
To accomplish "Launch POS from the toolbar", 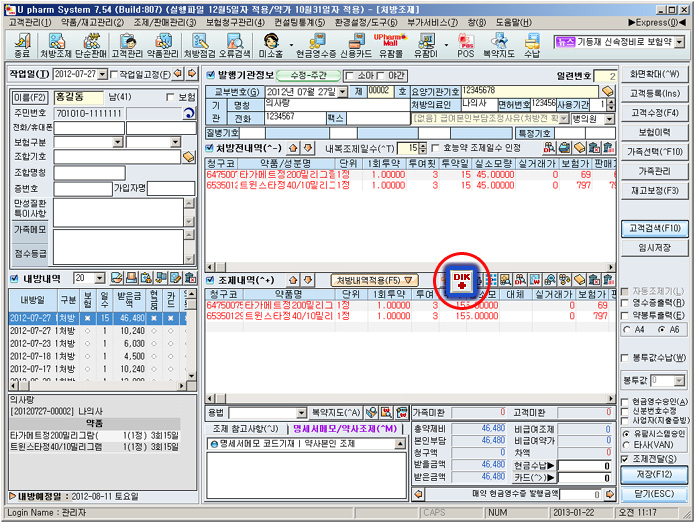I will [x=466, y=46].
